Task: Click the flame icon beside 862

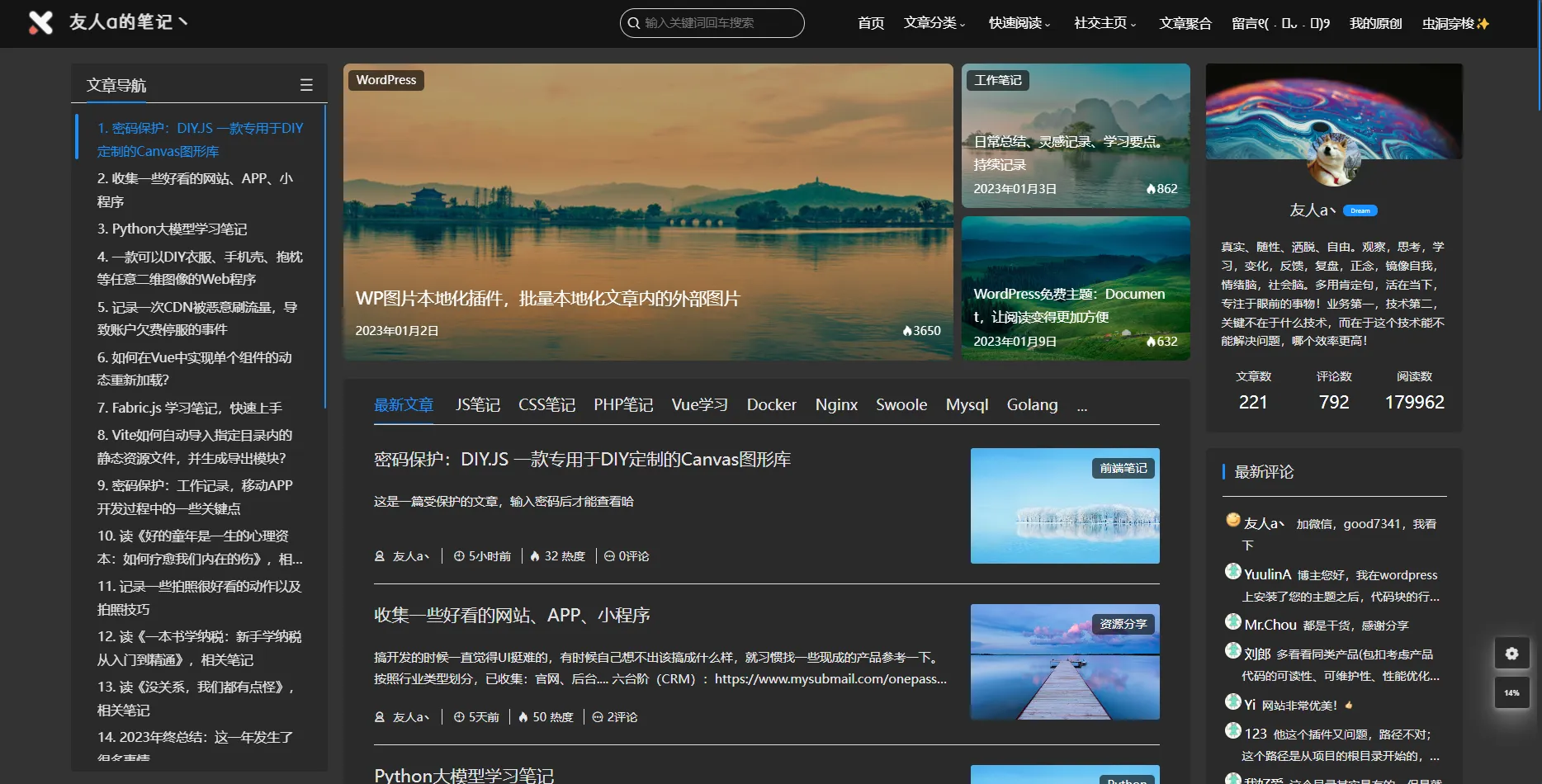Action: (1151, 189)
